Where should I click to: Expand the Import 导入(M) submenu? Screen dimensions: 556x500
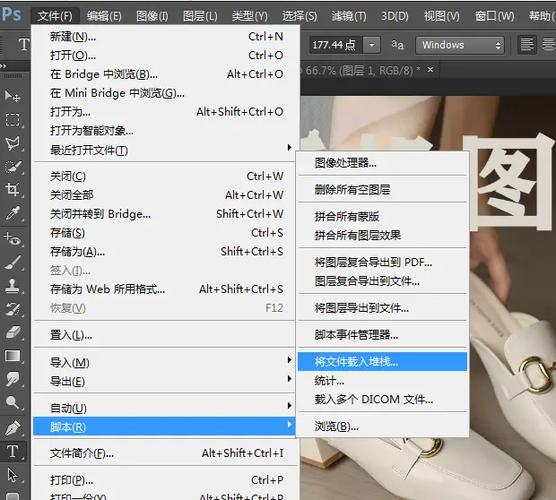coord(289,360)
